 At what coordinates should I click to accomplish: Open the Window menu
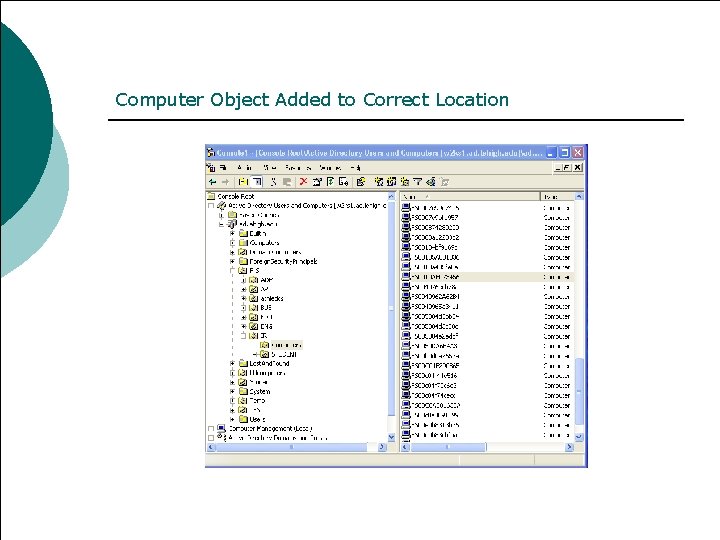coord(330,168)
